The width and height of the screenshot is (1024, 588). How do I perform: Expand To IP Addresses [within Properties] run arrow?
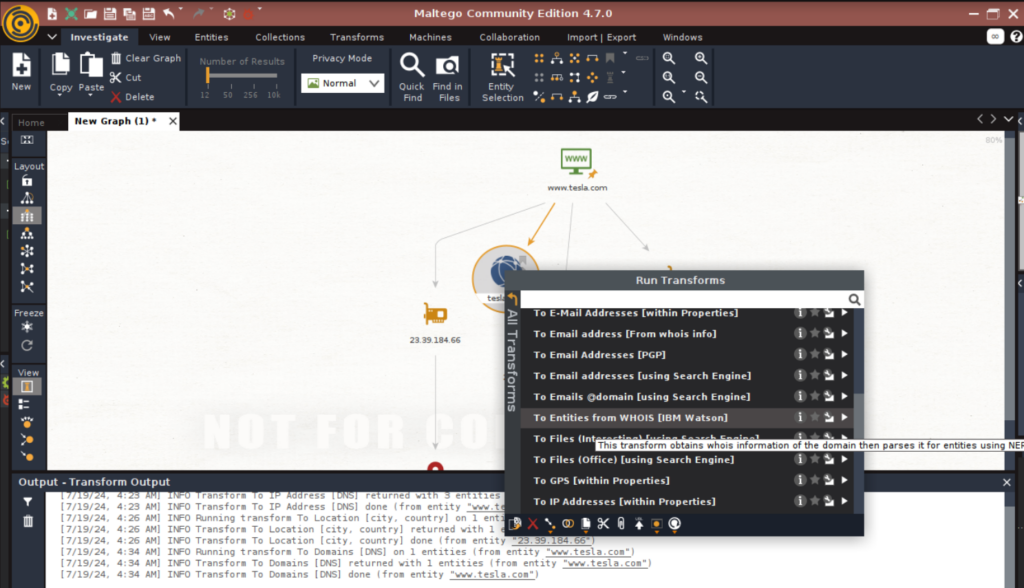tap(844, 501)
